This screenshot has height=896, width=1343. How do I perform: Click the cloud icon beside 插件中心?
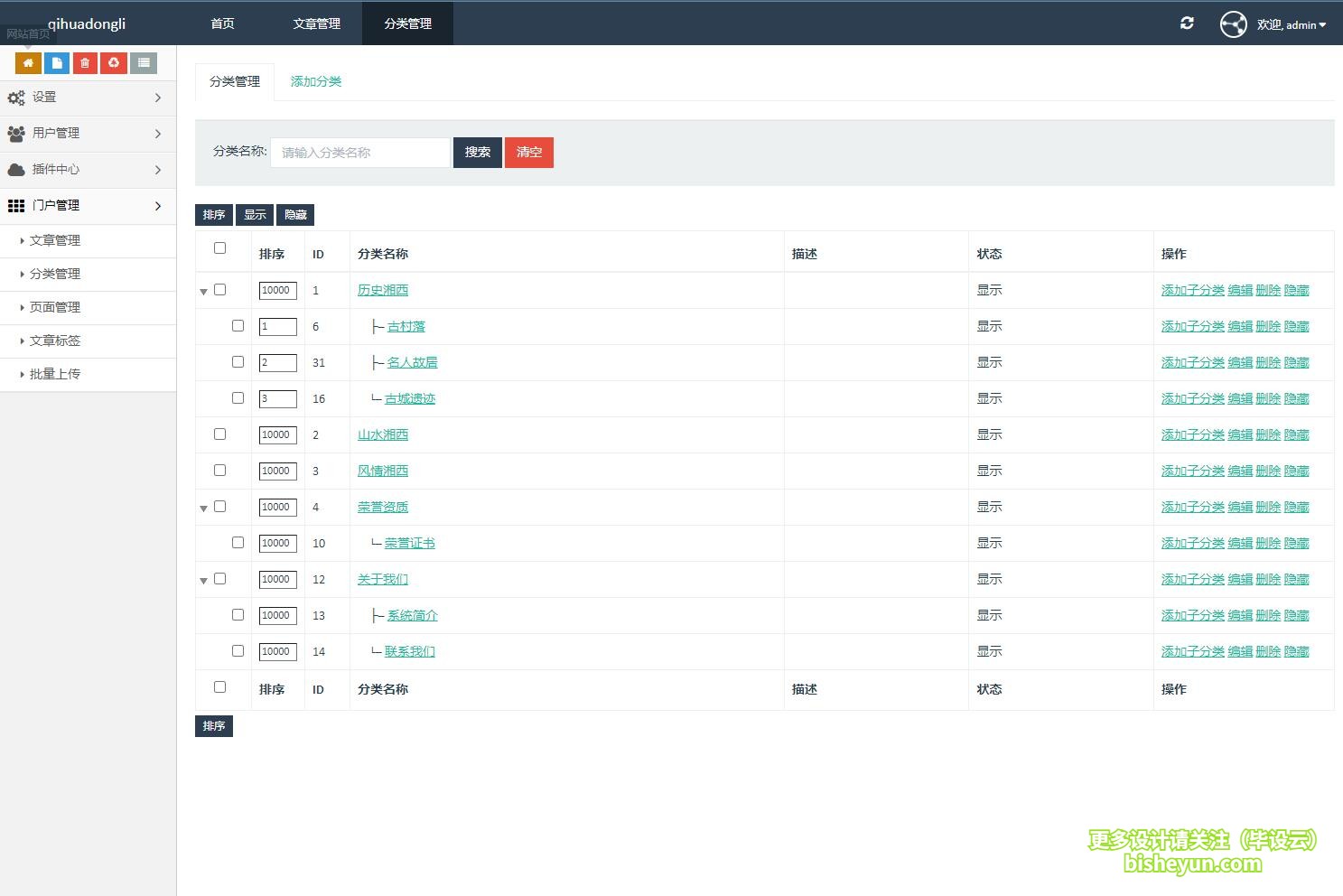(x=16, y=170)
